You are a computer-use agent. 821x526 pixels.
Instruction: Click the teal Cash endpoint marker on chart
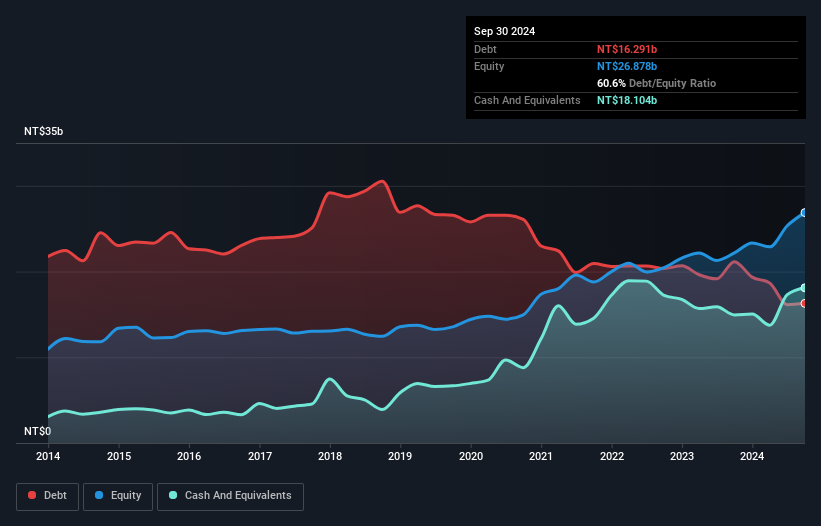pos(804,288)
